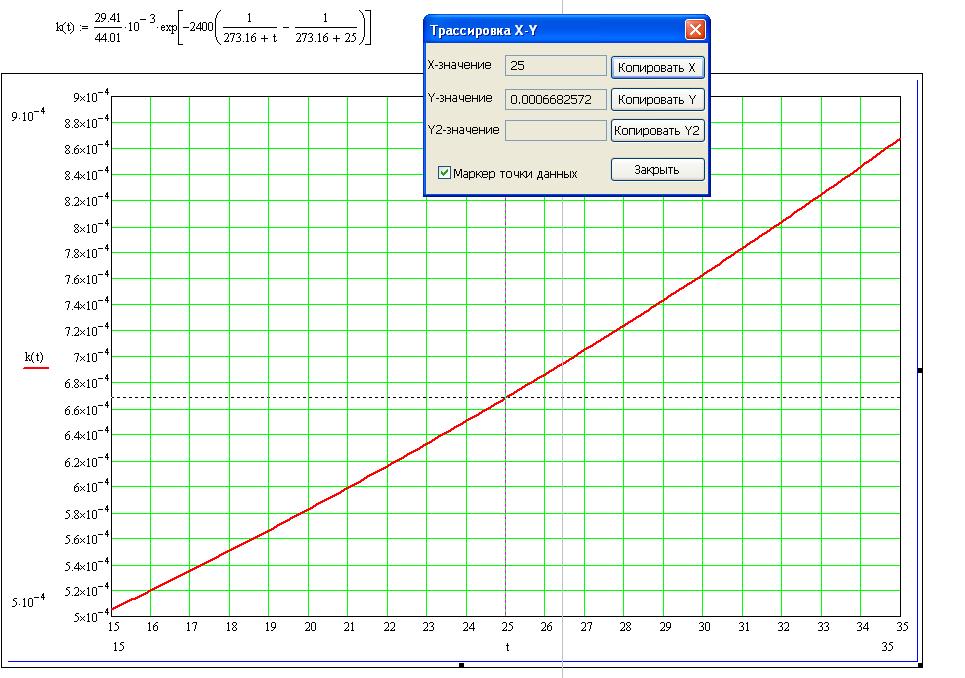Click the trace crosshair intersection on the red curve

[x=505, y=397]
